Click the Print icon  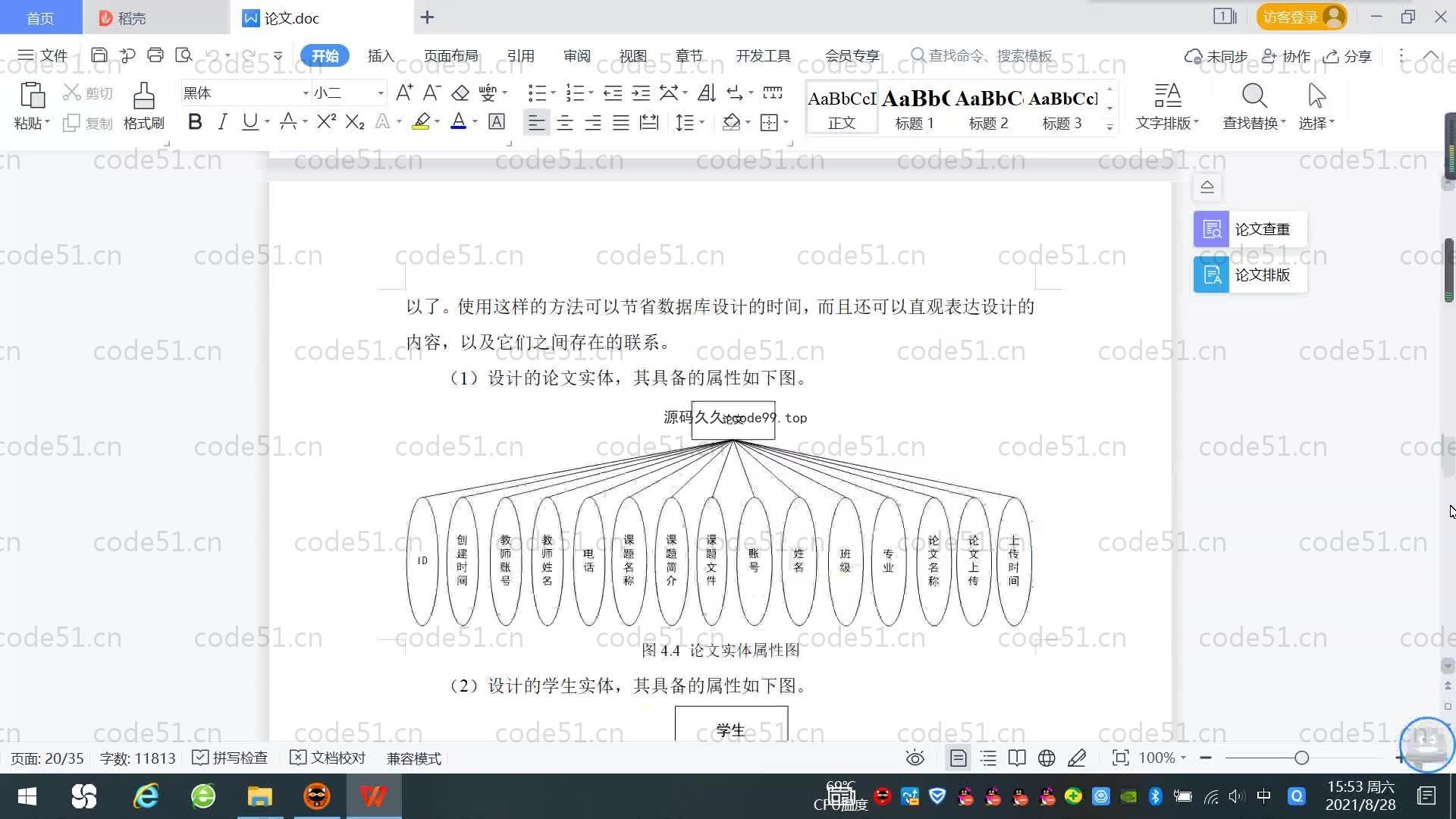coord(155,55)
